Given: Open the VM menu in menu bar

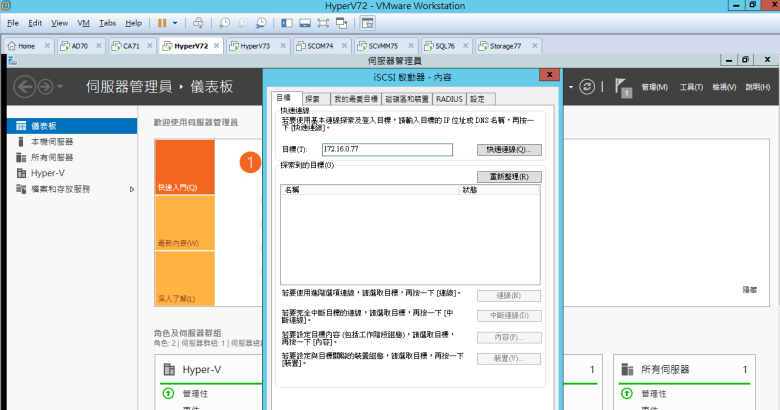Looking at the screenshot, I should point(85,22).
